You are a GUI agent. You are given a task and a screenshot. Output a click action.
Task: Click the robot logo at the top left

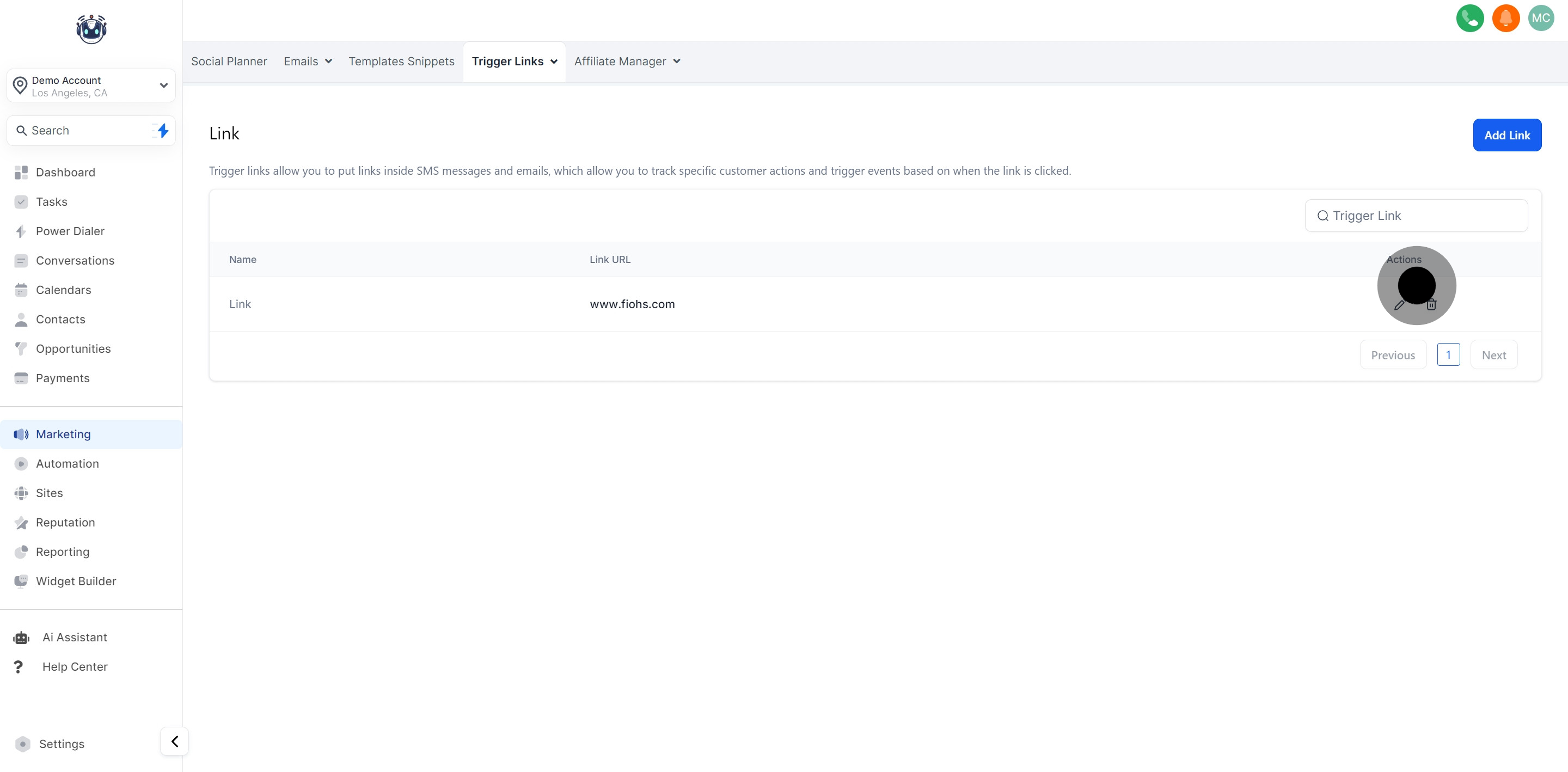(91, 29)
